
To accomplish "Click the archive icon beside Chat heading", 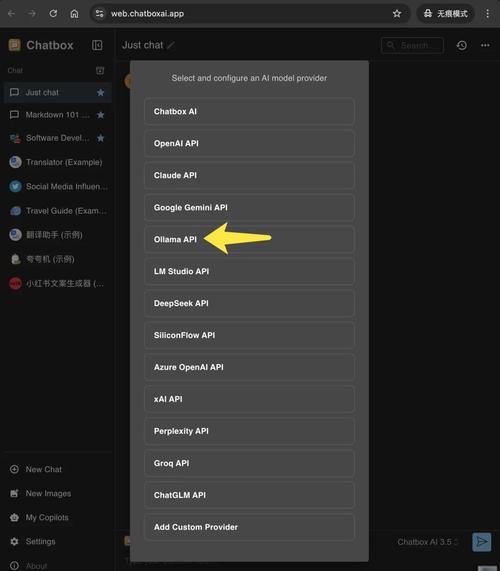I will point(100,70).
